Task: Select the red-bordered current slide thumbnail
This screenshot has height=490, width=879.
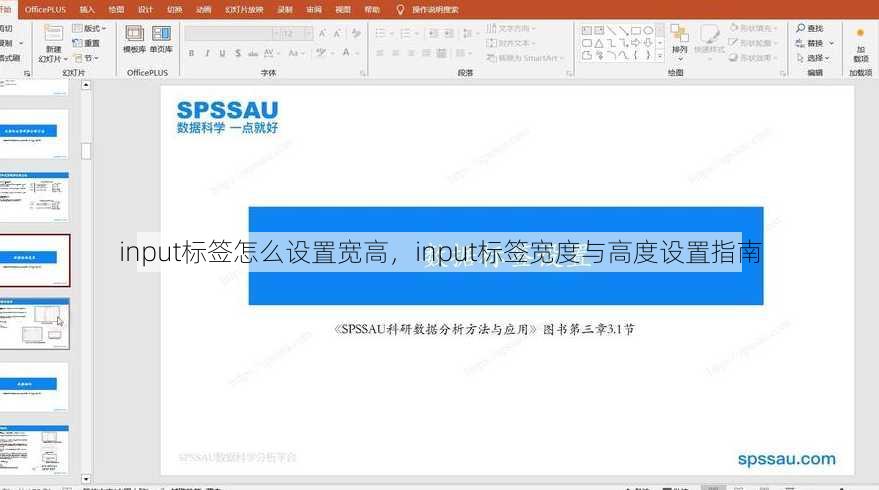Action: (34, 261)
